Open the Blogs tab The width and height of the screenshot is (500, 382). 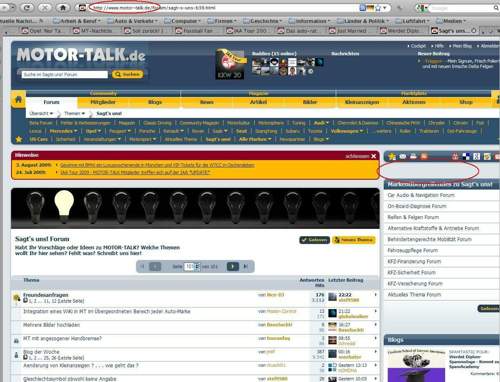pos(155,102)
